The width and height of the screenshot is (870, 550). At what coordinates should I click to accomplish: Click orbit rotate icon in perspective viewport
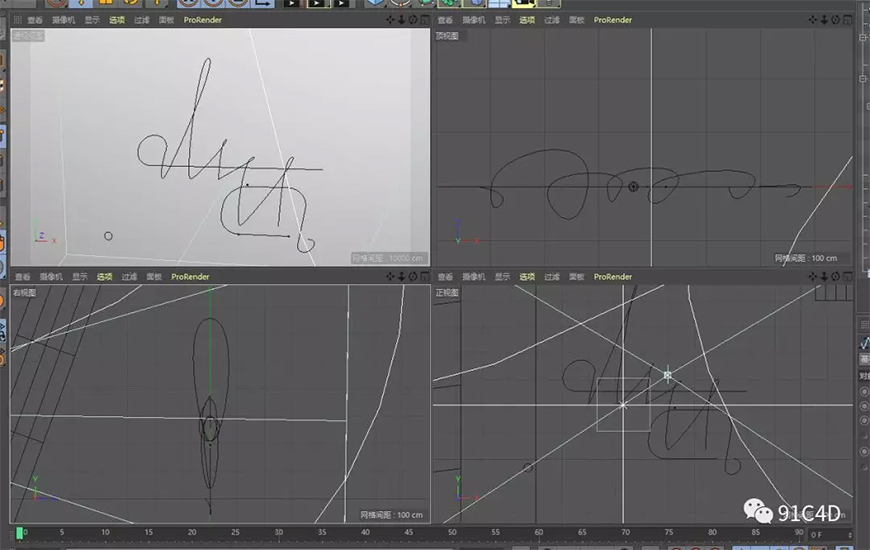413,20
